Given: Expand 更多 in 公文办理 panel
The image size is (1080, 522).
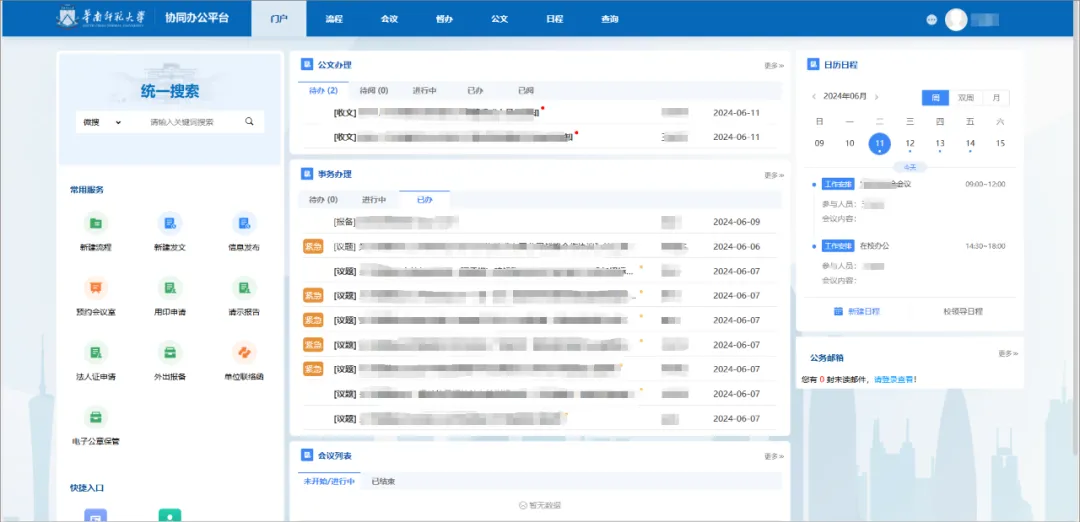Looking at the screenshot, I should click(773, 66).
